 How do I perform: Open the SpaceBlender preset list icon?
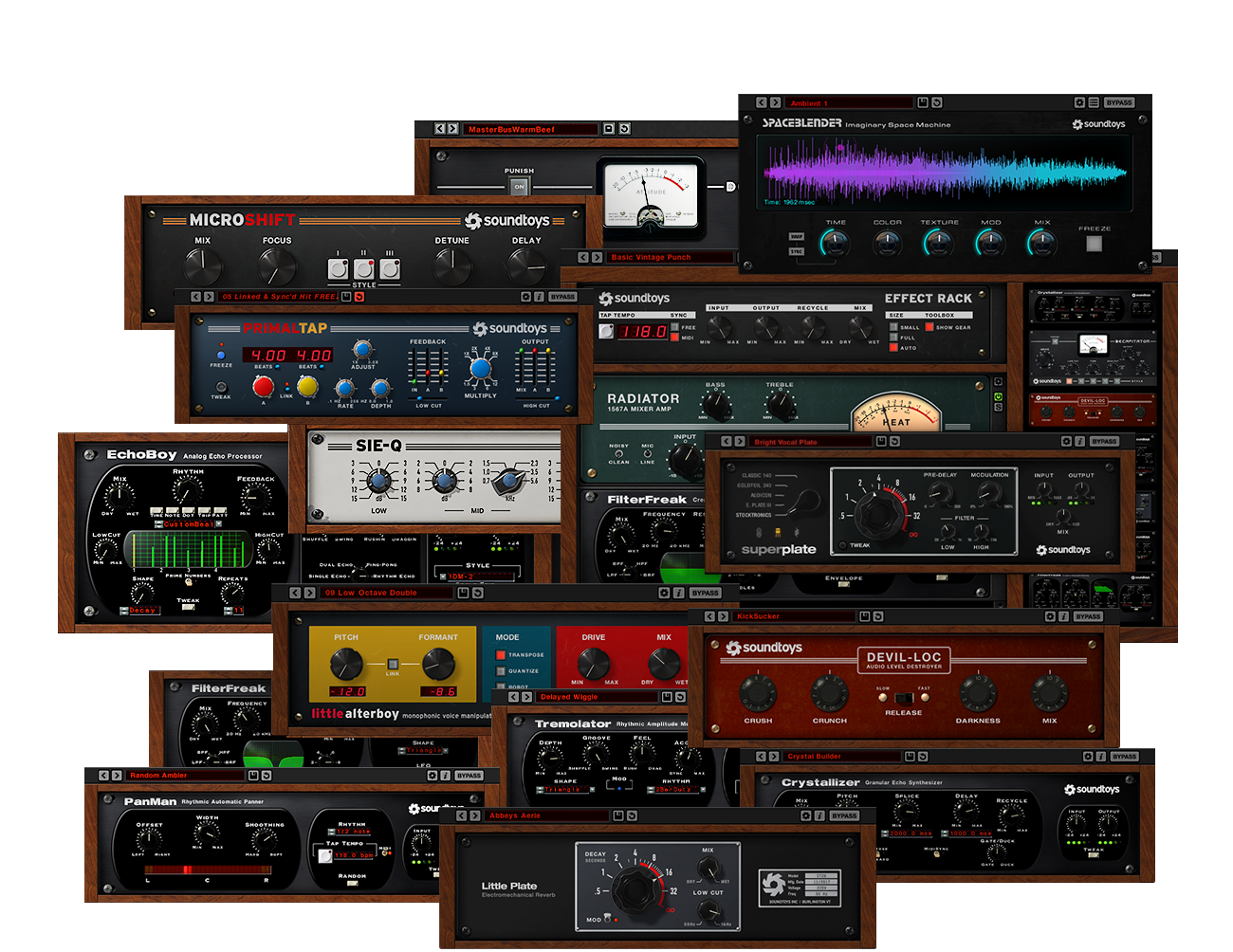[x=1094, y=102]
